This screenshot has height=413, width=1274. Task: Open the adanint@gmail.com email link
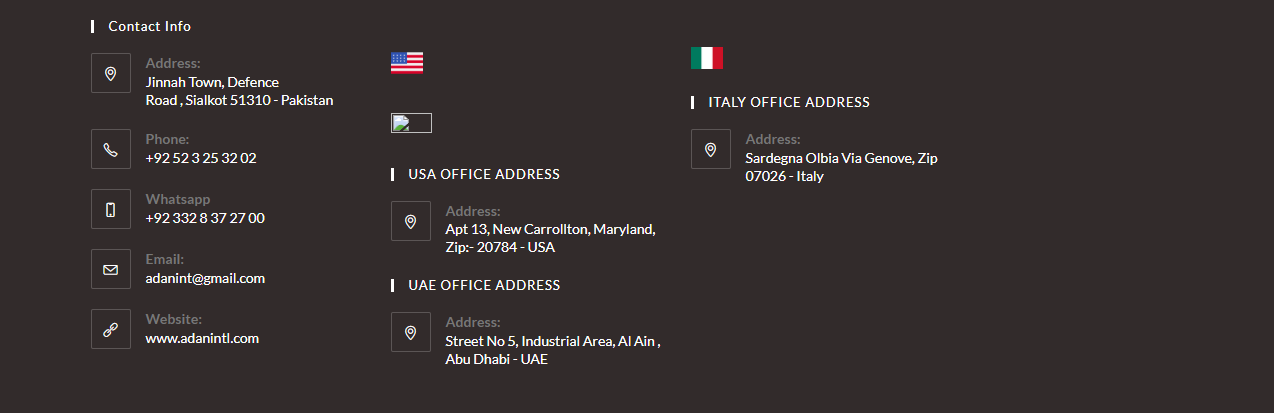point(205,278)
